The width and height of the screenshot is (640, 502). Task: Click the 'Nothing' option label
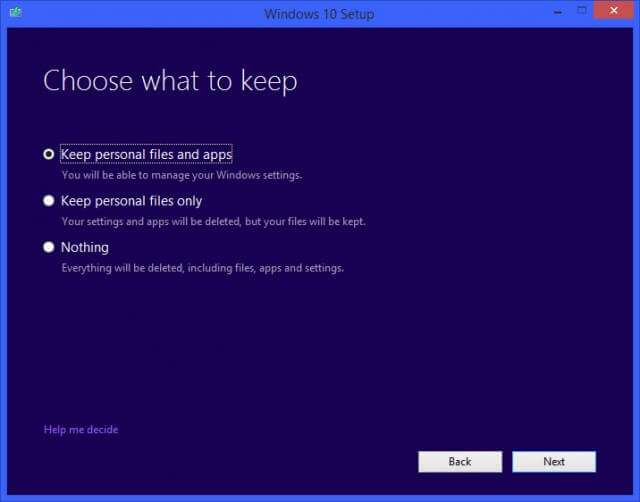[x=85, y=247]
